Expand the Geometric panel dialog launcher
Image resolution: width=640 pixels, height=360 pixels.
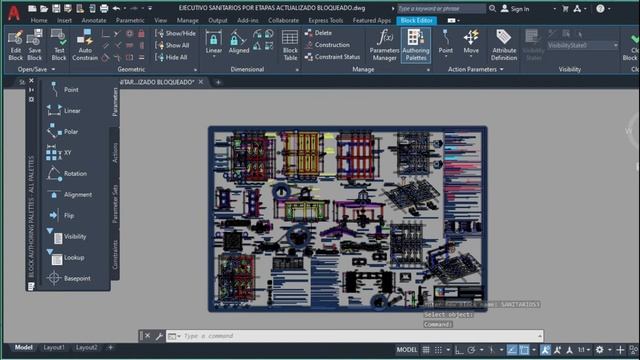click(196, 70)
